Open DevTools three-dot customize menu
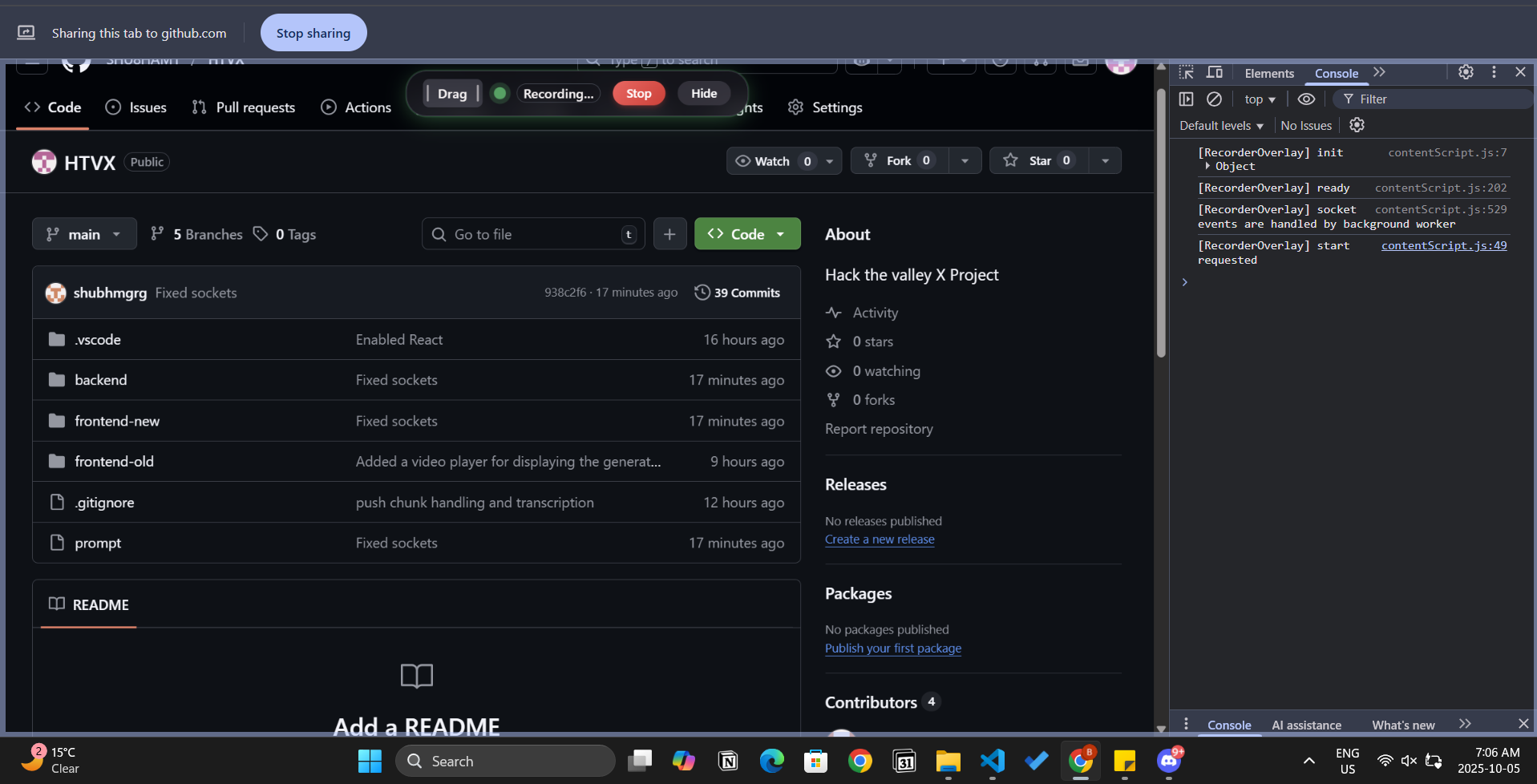 click(x=1494, y=72)
